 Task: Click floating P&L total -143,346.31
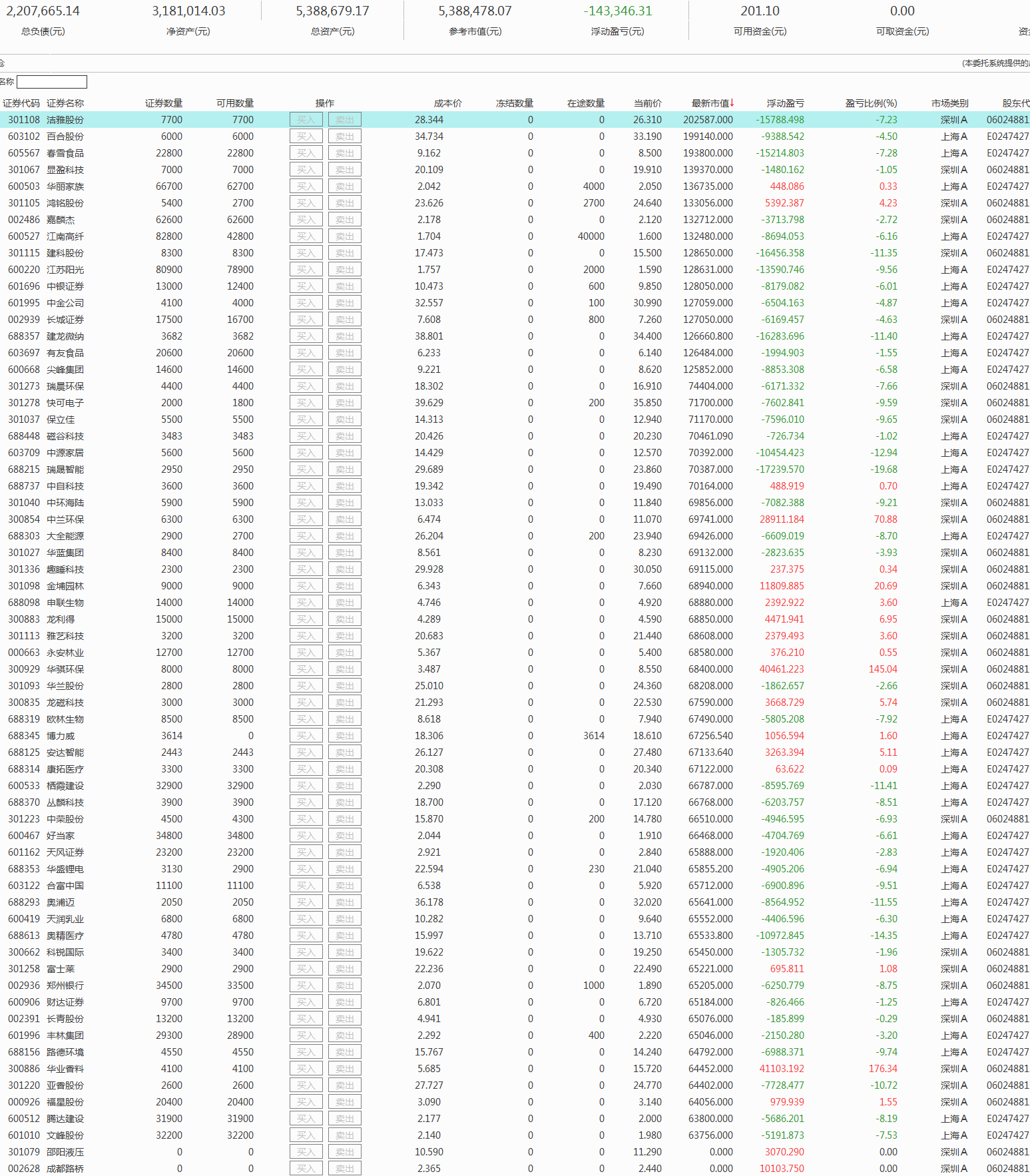[617, 11]
